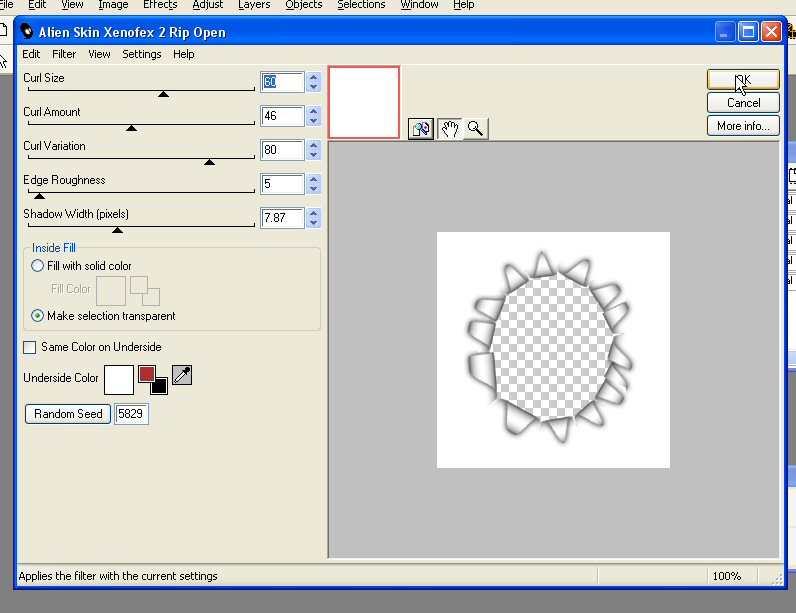Decrease Shadow Width with down arrow
Screen dimensions: 796x613
coord(314,223)
